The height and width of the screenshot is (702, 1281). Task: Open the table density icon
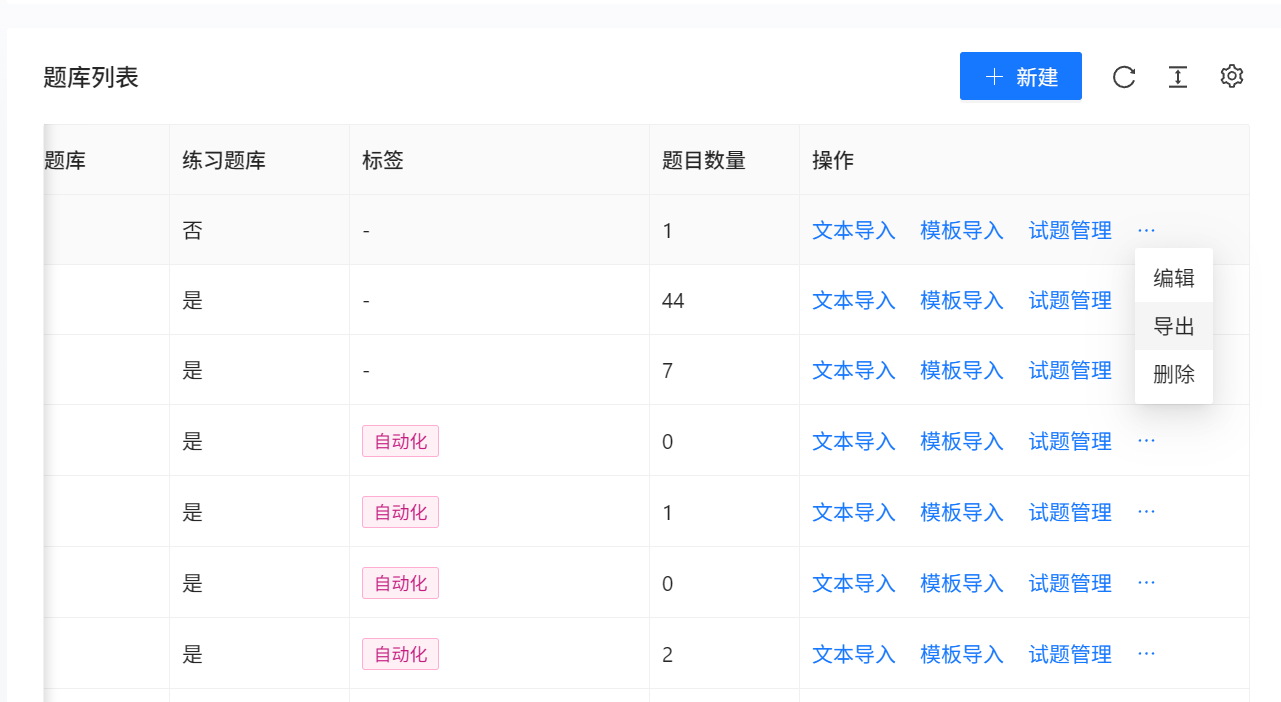pyautogui.click(x=1178, y=77)
